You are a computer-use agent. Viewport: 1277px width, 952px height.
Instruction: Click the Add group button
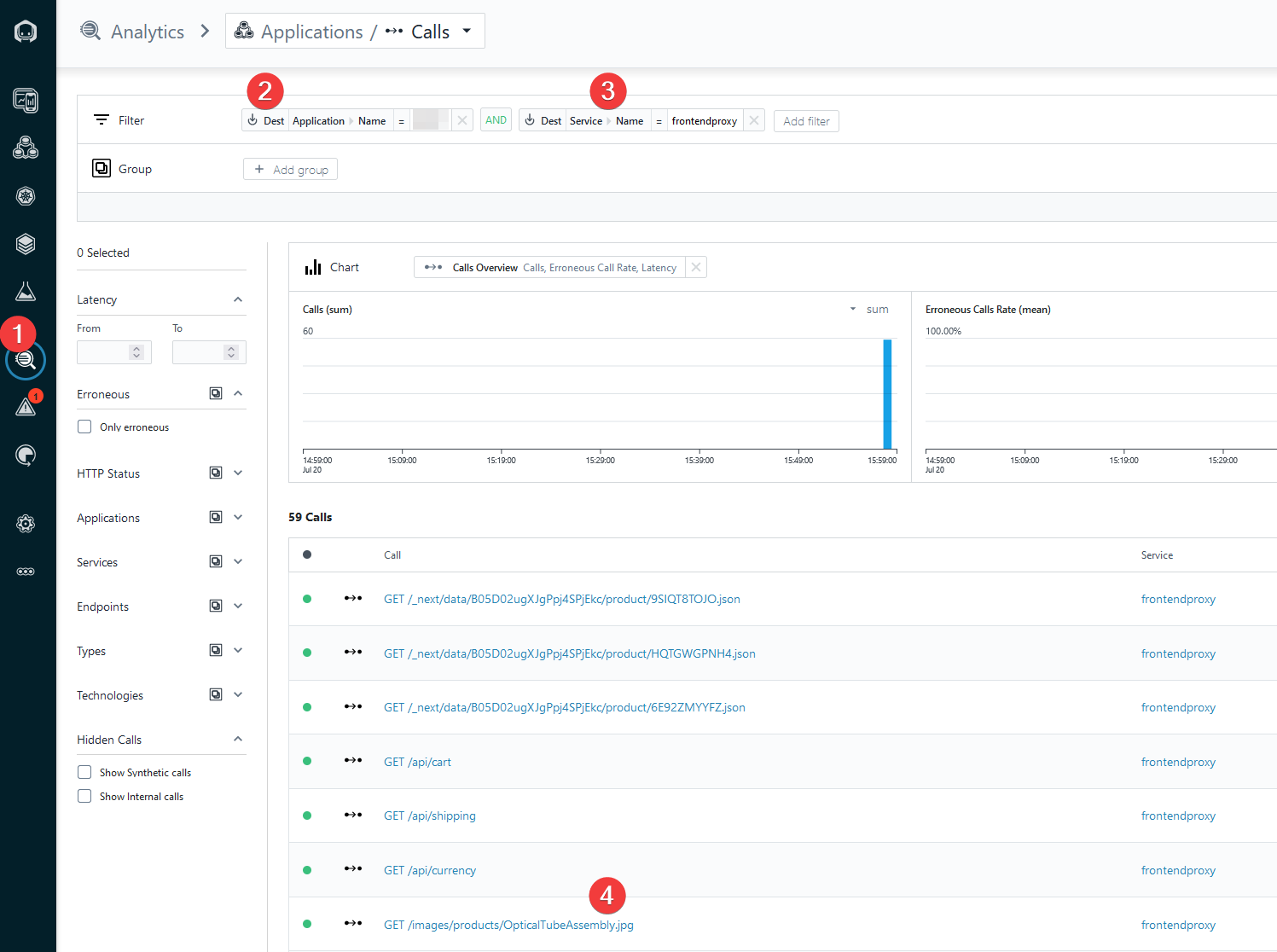pyautogui.click(x=290, y=169)
